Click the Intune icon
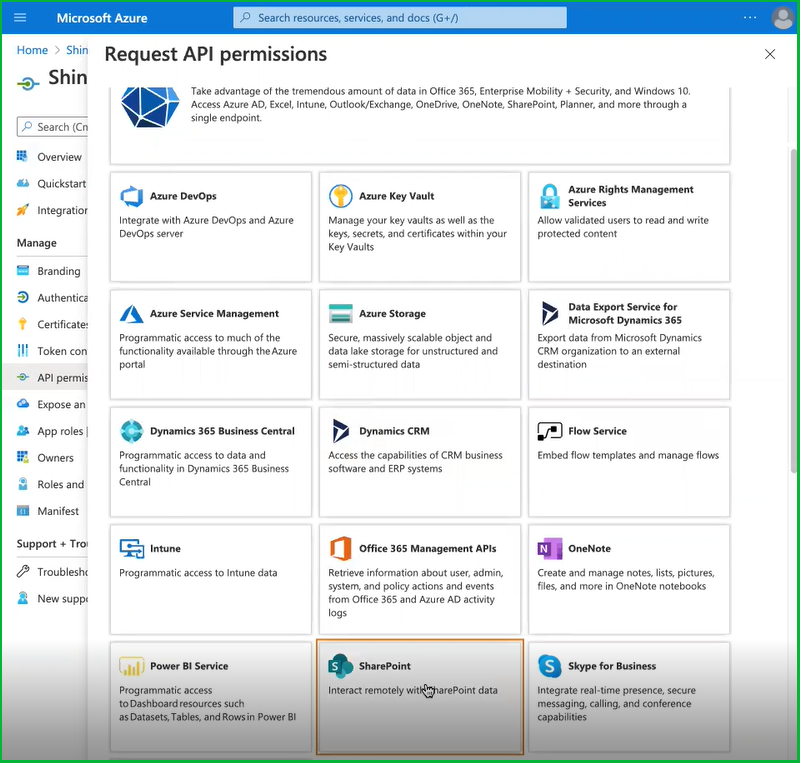Image resolution: width=800 pixels, height=763 pixels. 132,548
